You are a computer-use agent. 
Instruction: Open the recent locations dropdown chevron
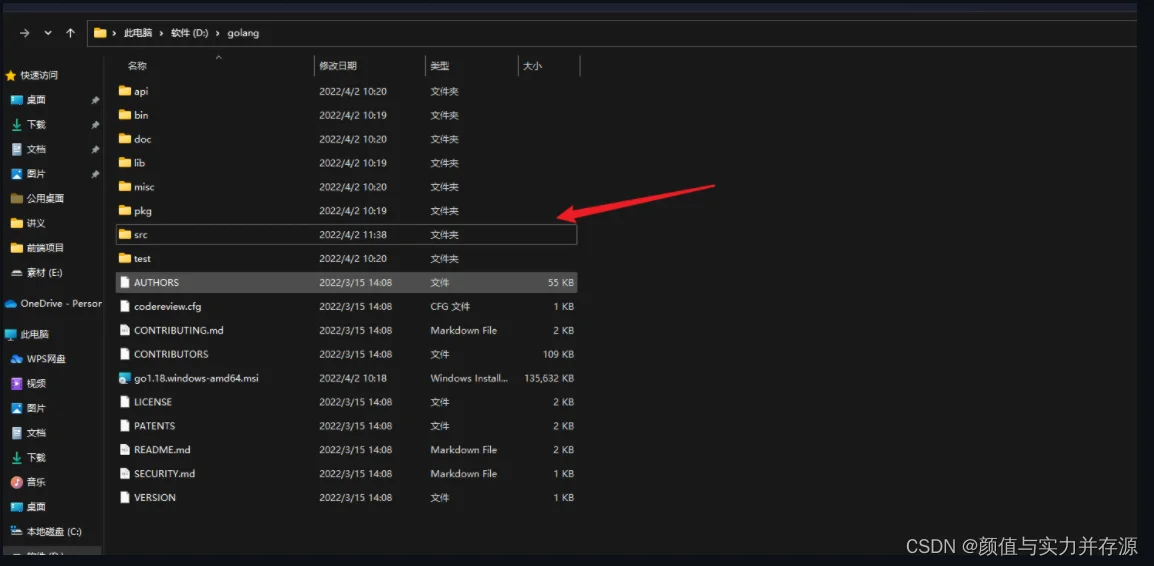coord(48,33)
